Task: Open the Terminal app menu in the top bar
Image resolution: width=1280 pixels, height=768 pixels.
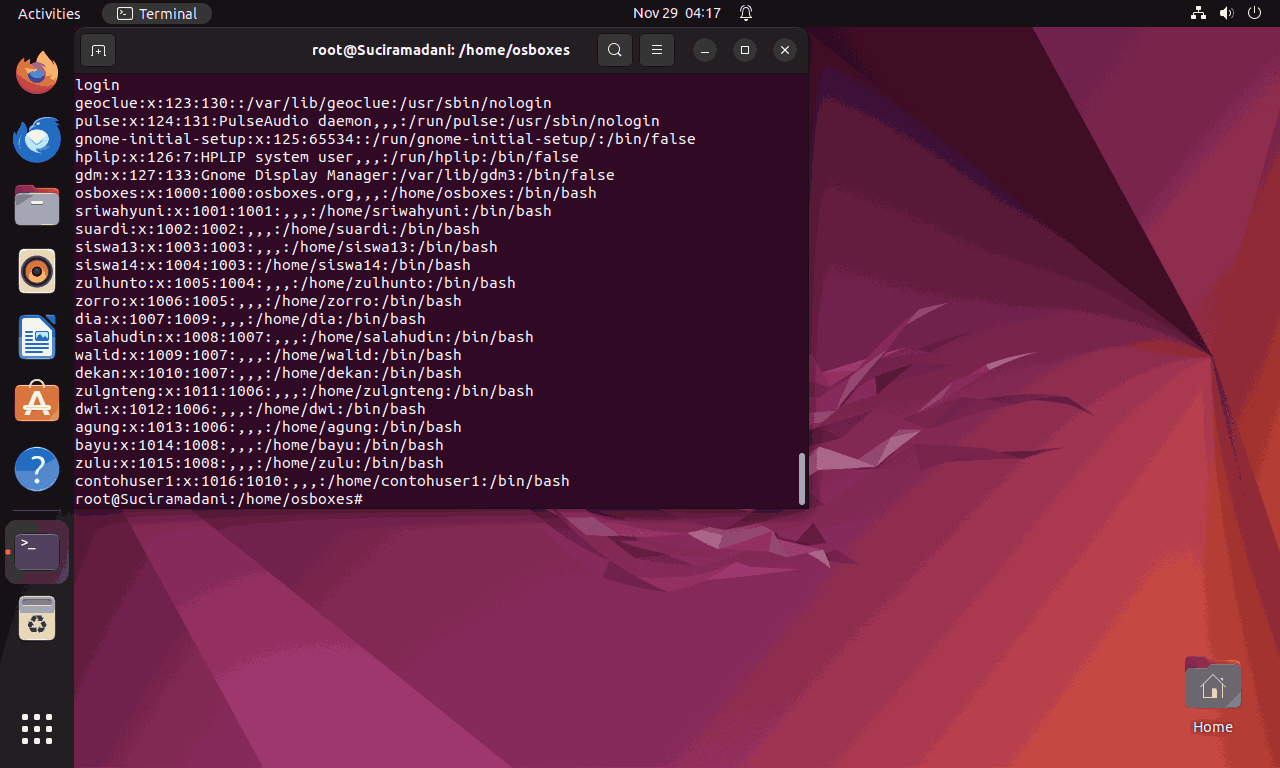Action: 157,13
